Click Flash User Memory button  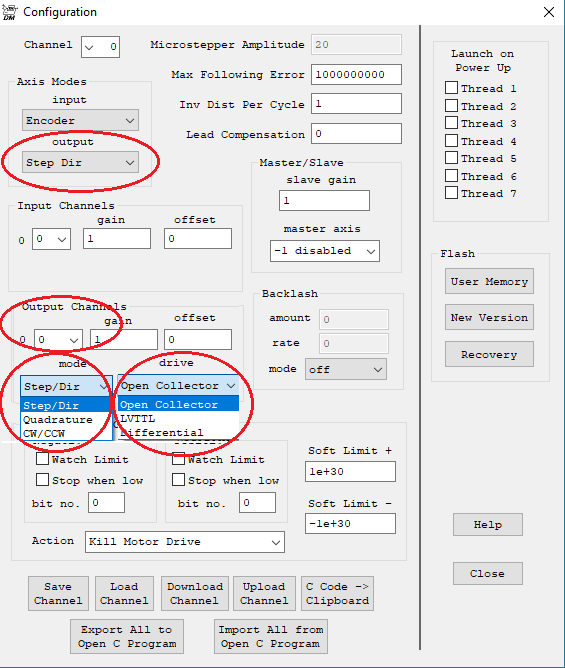click(x=489, y=281)
